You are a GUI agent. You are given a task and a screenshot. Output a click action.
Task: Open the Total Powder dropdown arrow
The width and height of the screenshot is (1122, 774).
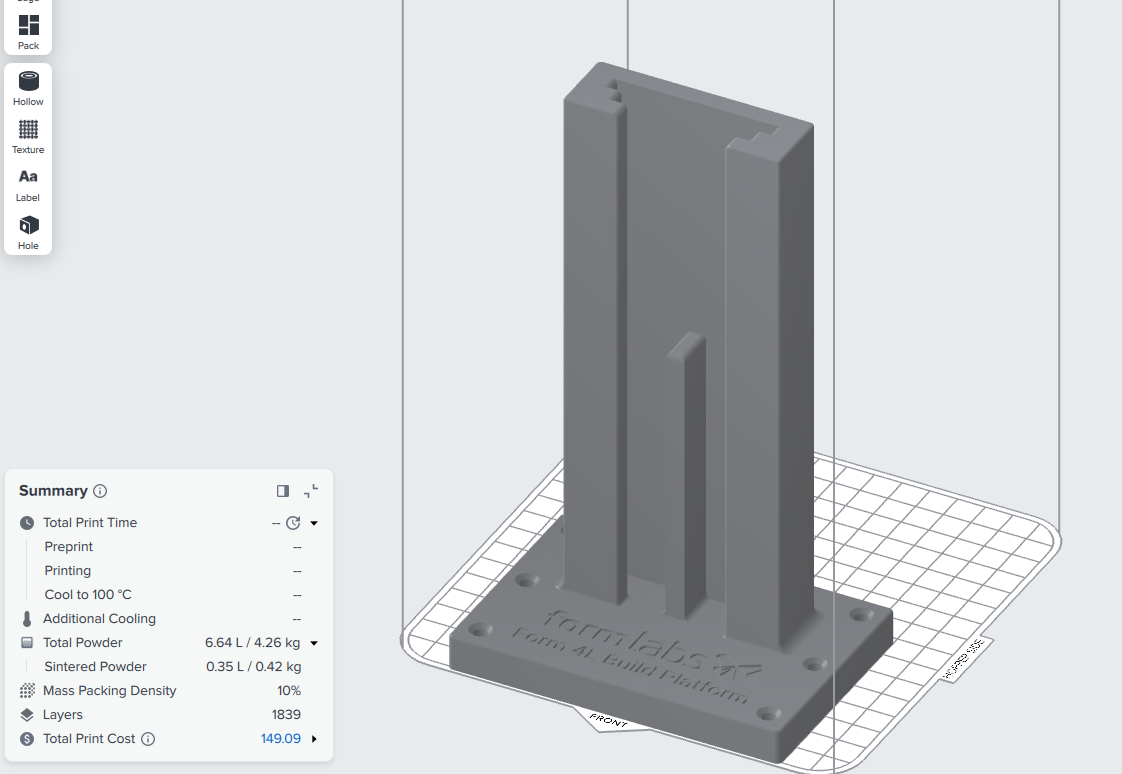[x=313, y=642]
